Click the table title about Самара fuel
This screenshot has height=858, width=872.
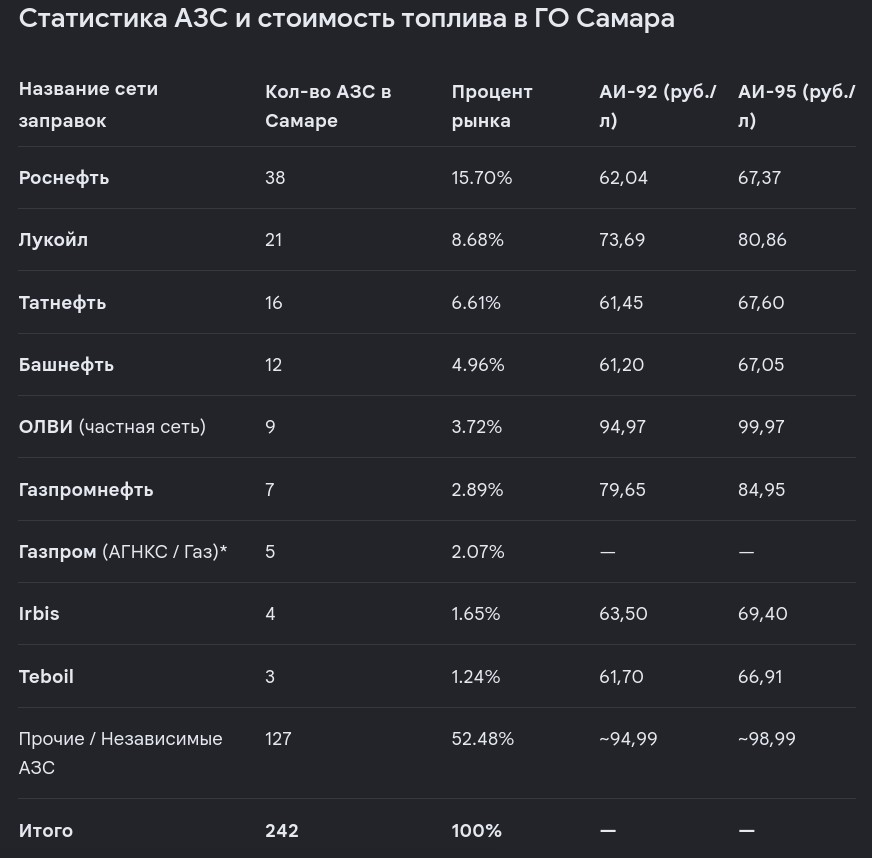346,18
